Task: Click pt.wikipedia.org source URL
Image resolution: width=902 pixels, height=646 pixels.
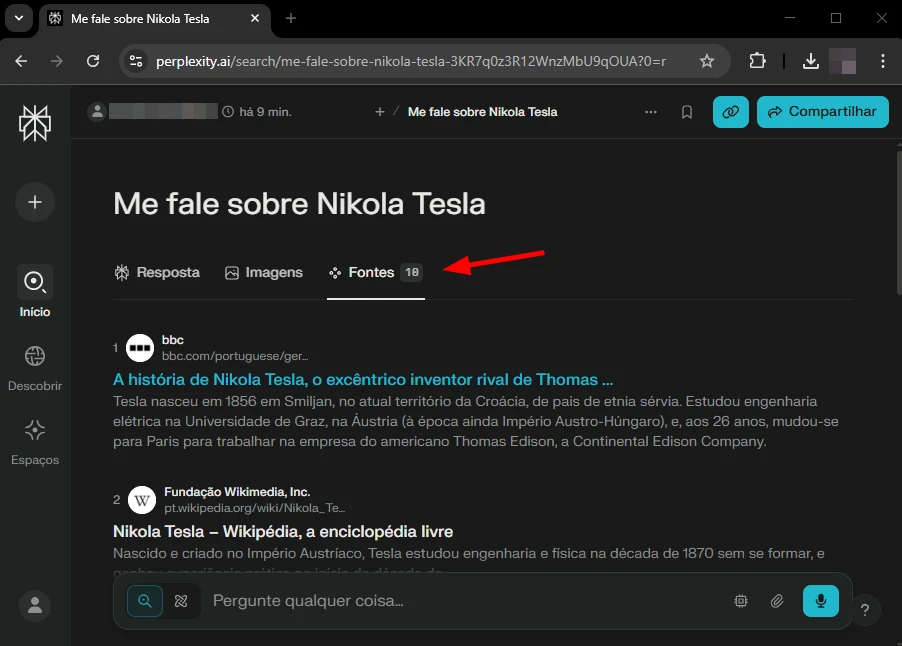Action: point(254,508)
